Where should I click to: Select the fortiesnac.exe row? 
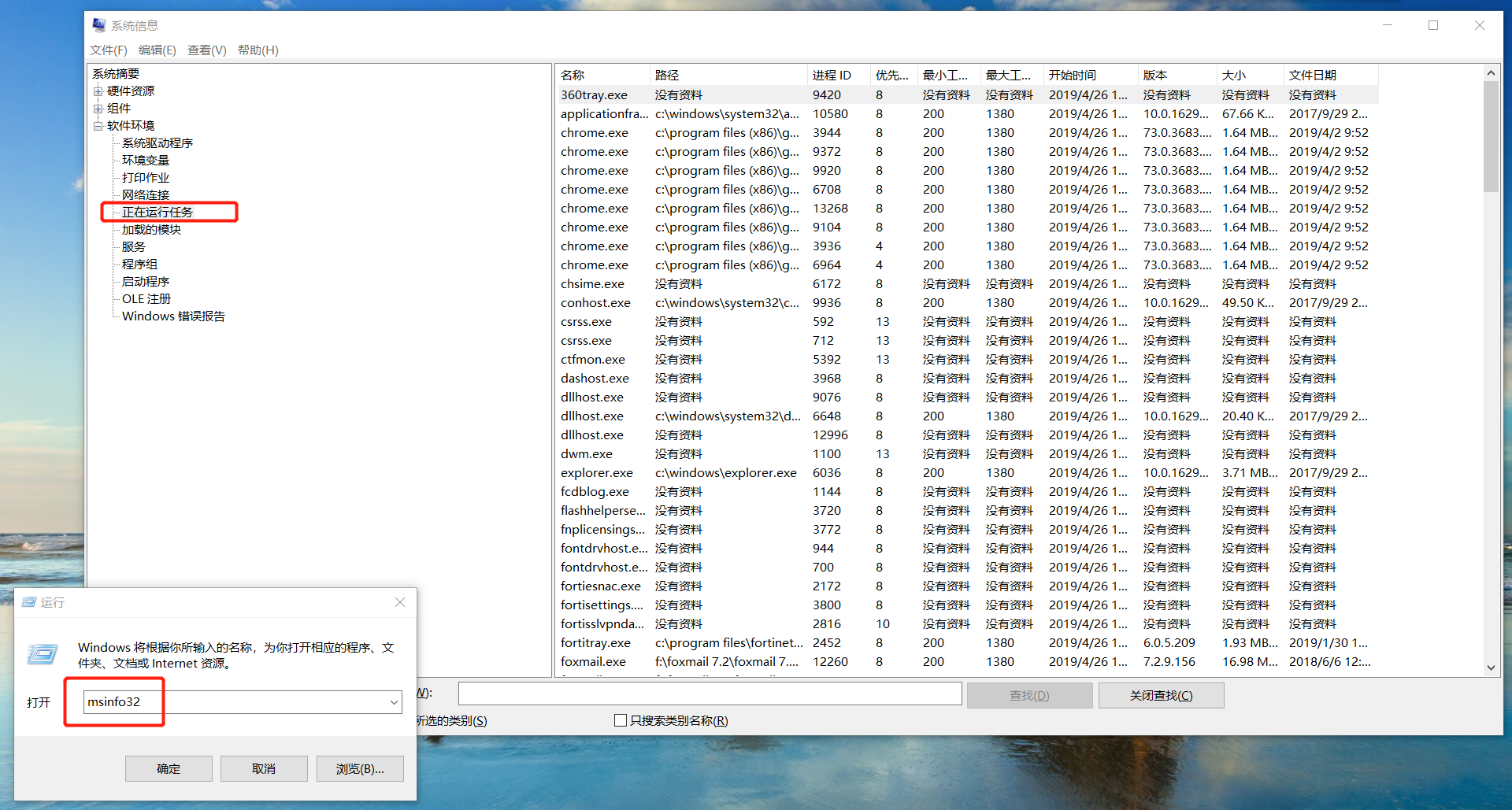click(968, 586)
